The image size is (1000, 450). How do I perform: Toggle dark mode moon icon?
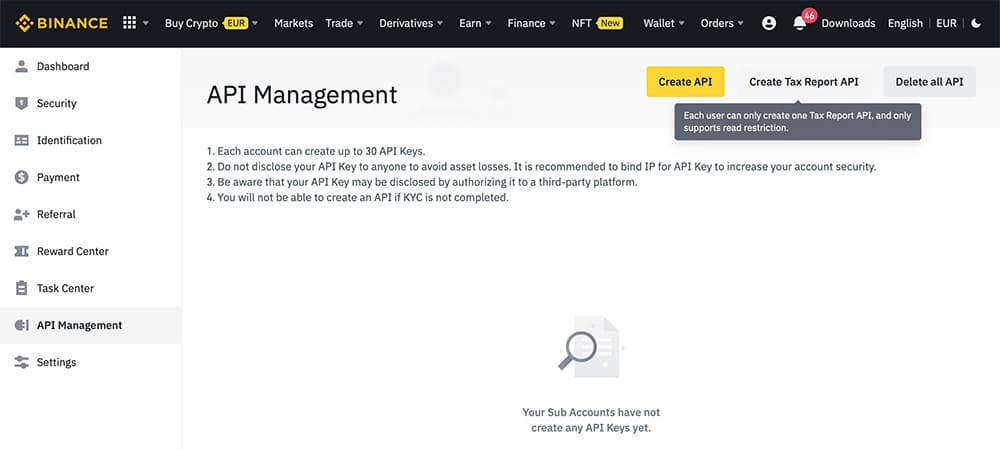pos(977,23)
